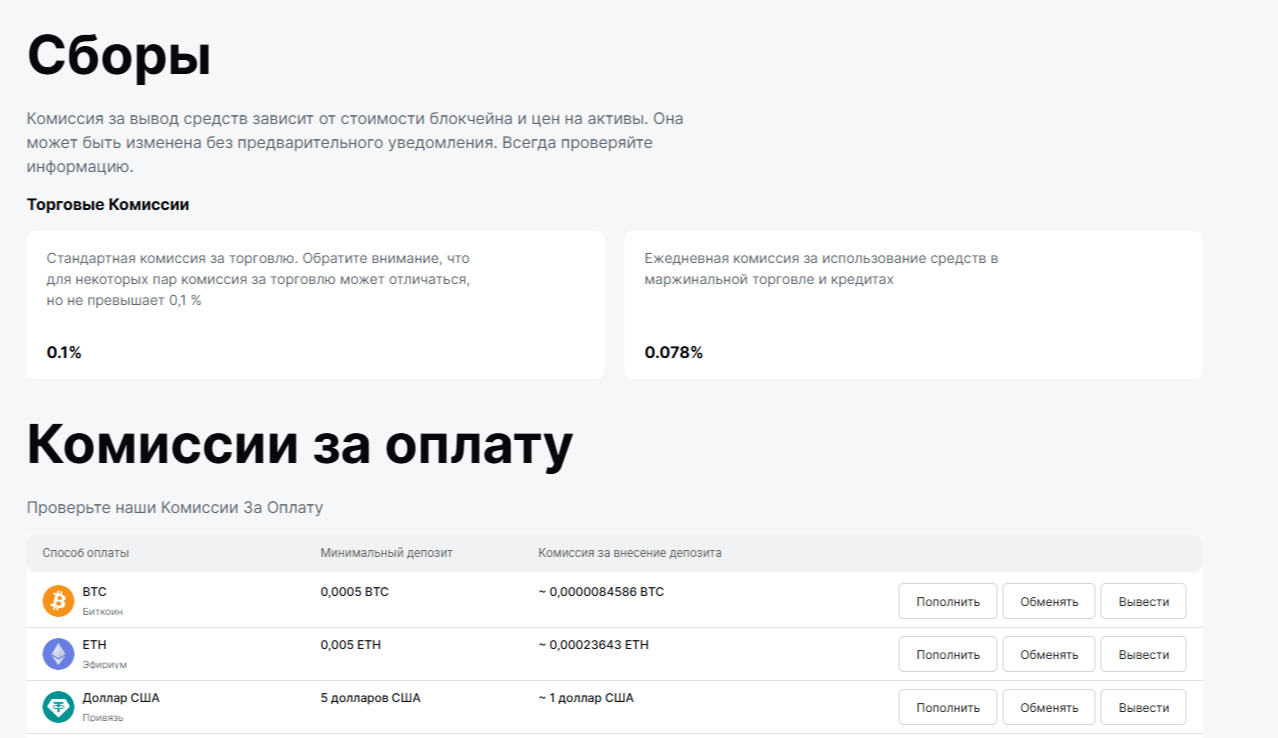Click the 5 долларов США deposit value
This screenshot has height=738, width=1278.
[370, 698]
